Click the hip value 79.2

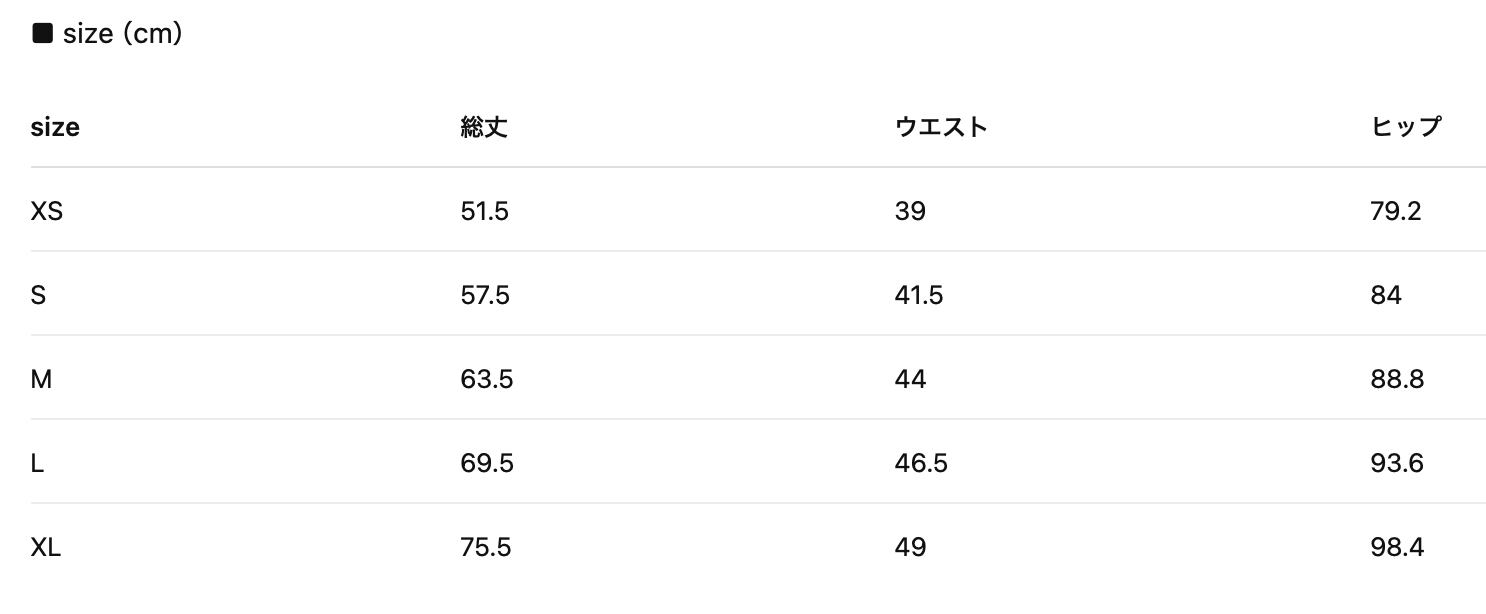point(1395,211)
